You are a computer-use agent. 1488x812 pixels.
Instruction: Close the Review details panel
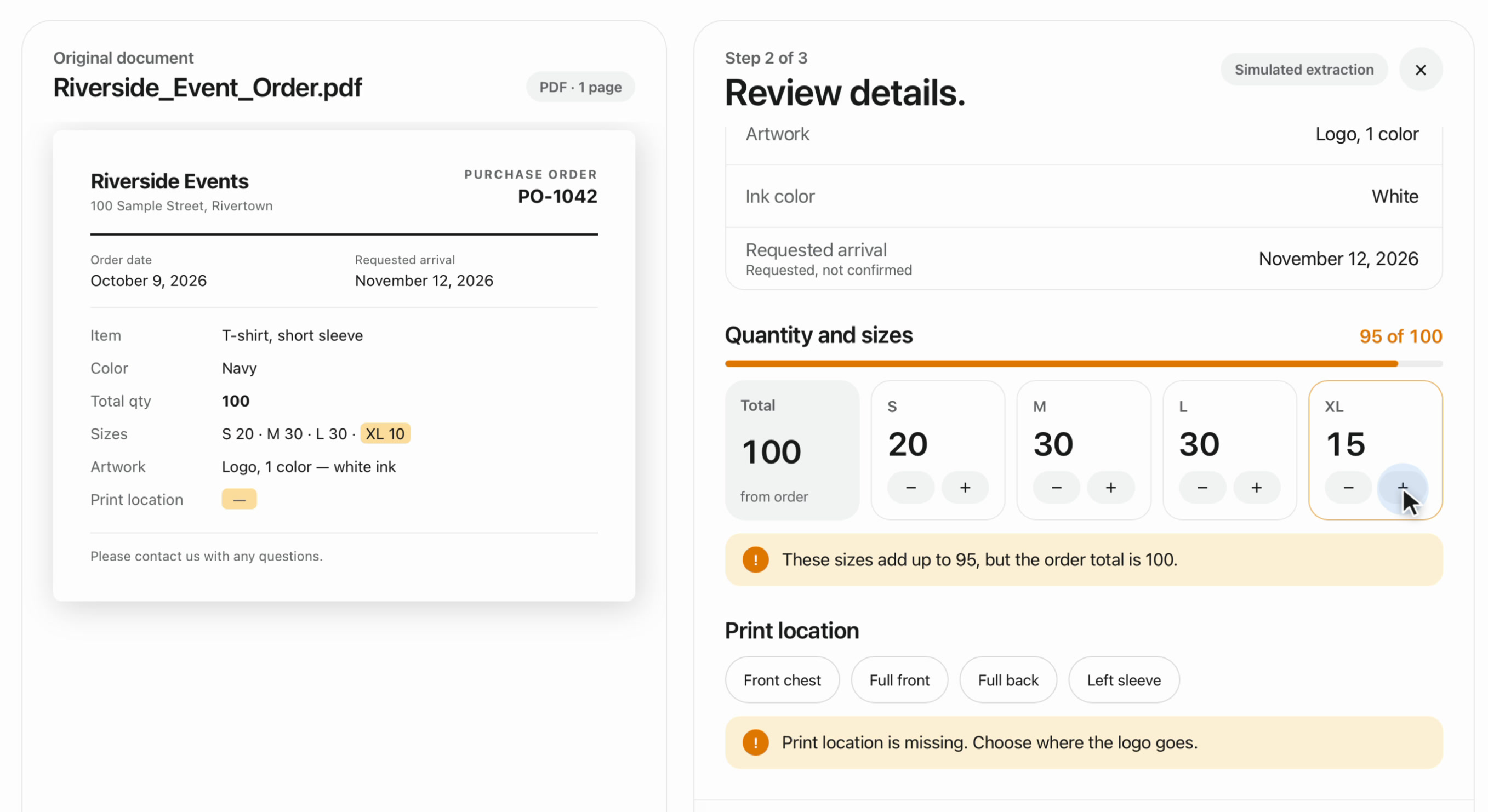pyautogui.click(x=1421, y=70)
